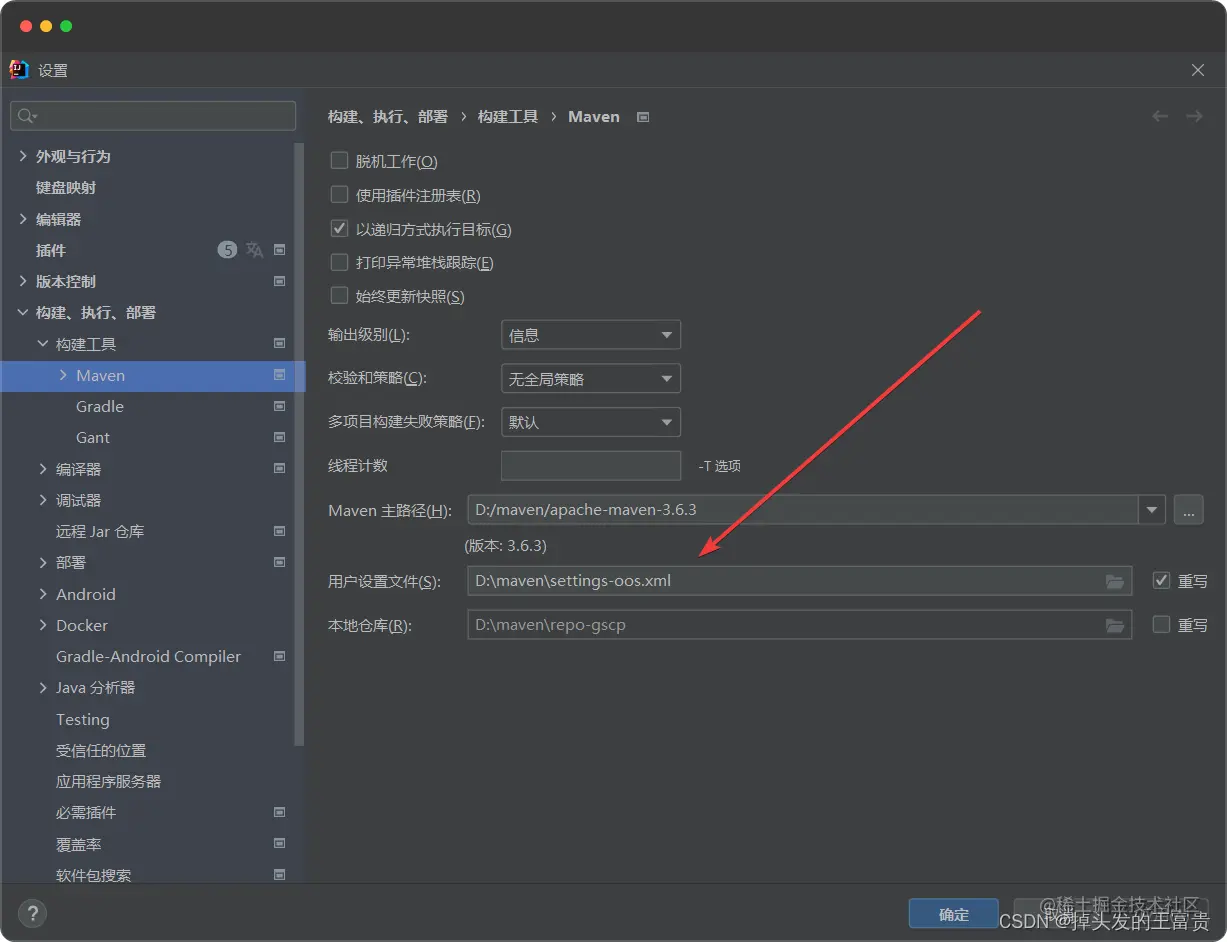The width and height of the screenshot is (1227, 942).
Task: Click the project-level icon on Gant row
Action: pos(280,438)
